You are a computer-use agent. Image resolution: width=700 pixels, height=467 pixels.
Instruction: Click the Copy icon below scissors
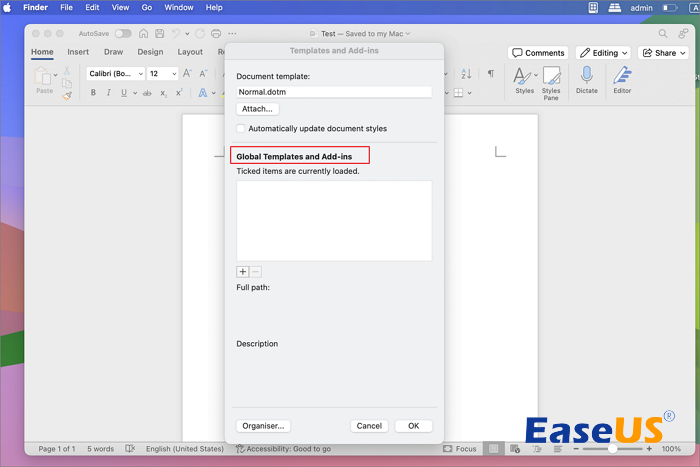coord(67,83)
